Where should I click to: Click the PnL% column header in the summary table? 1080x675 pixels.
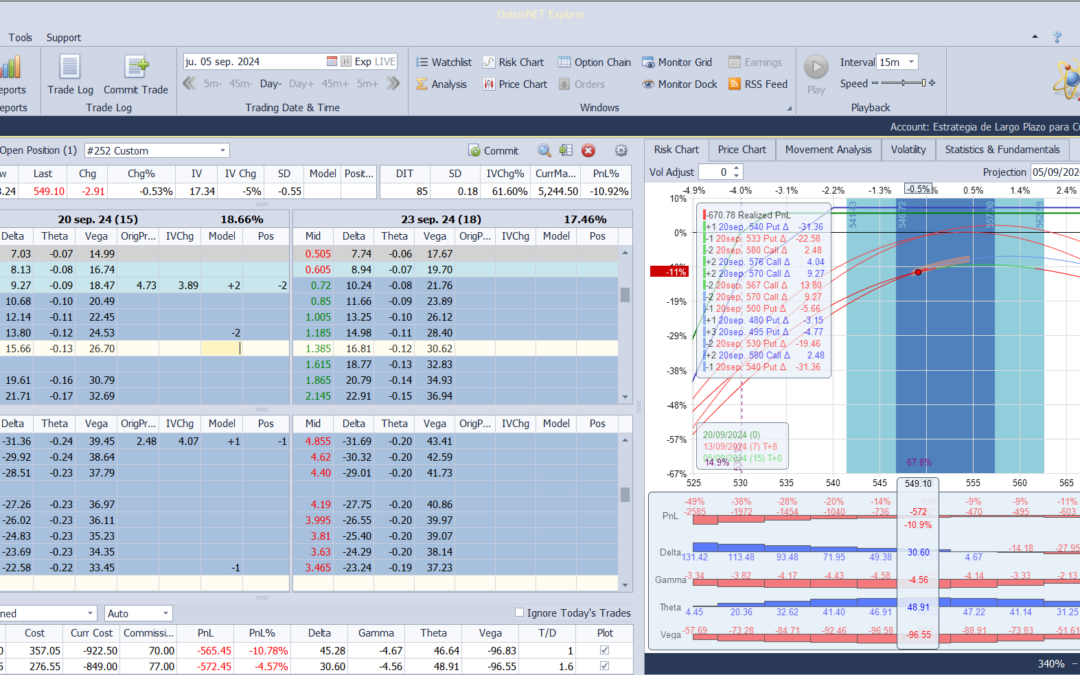click(262, 633)
